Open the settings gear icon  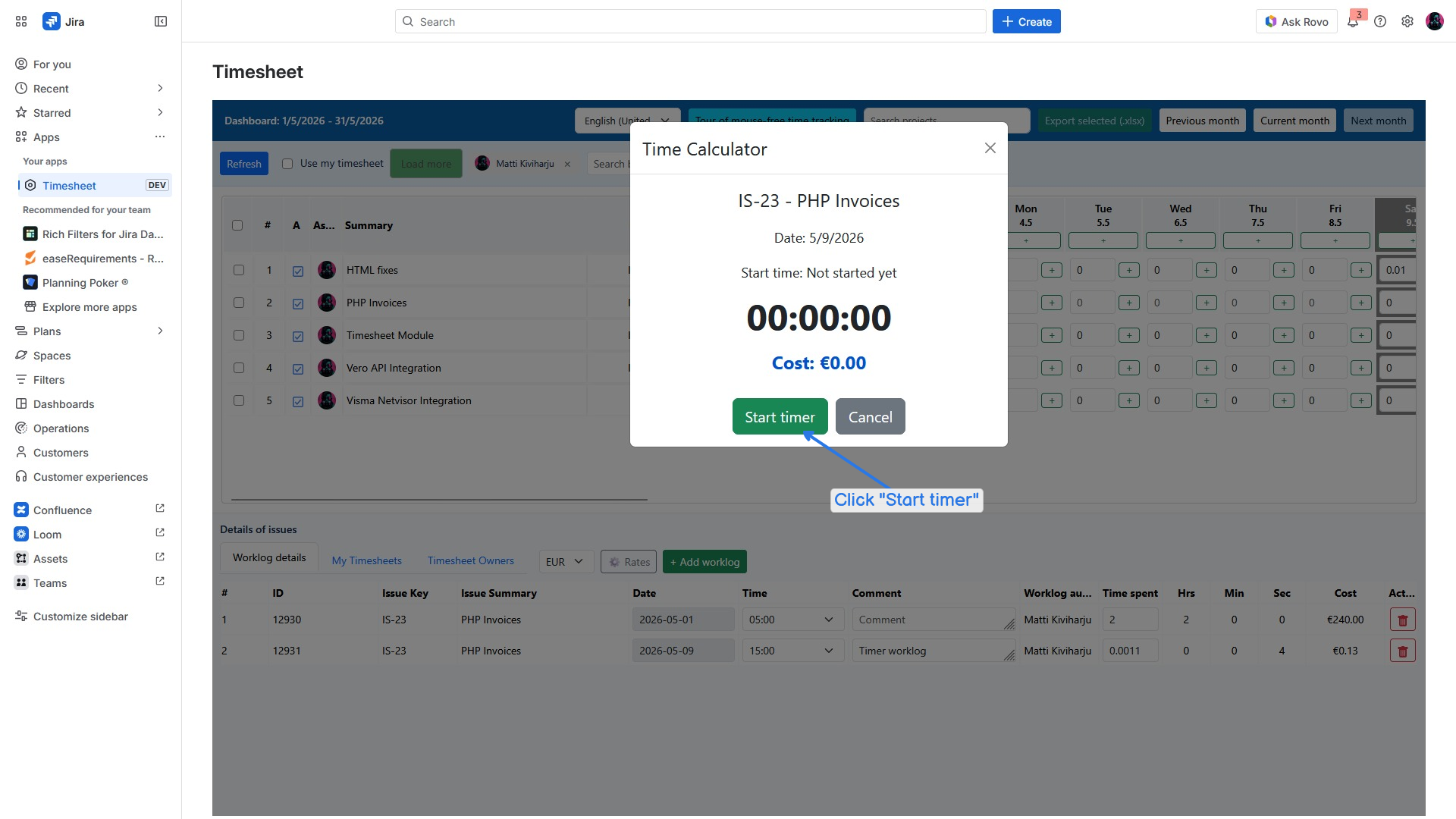click(1407, 21)
